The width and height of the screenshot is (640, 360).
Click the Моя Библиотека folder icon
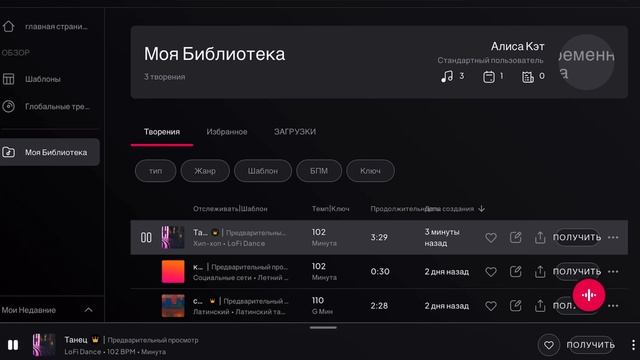[x=9, y=152]
